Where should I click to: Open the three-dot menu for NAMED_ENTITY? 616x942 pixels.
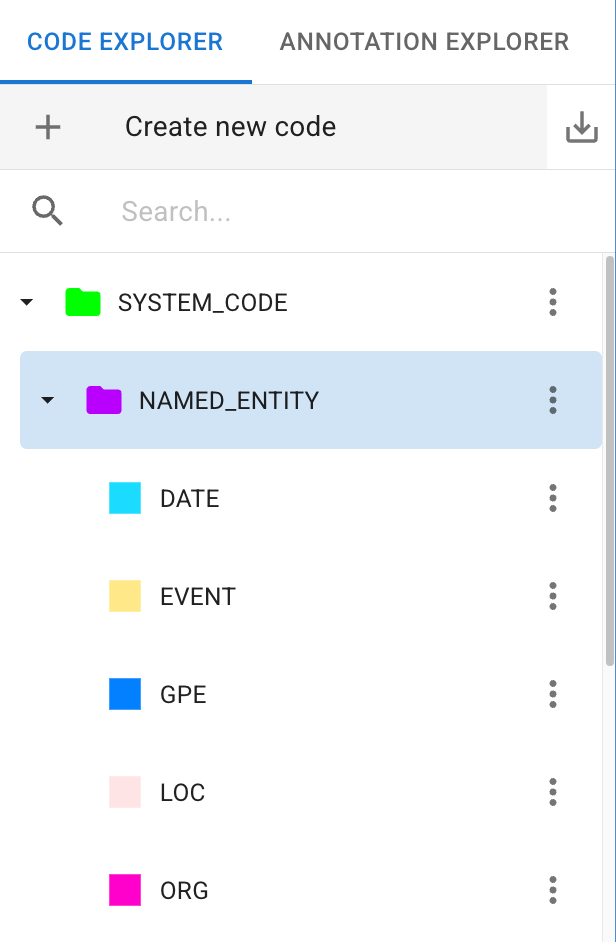pyautogui.click(x=553, y=400)
